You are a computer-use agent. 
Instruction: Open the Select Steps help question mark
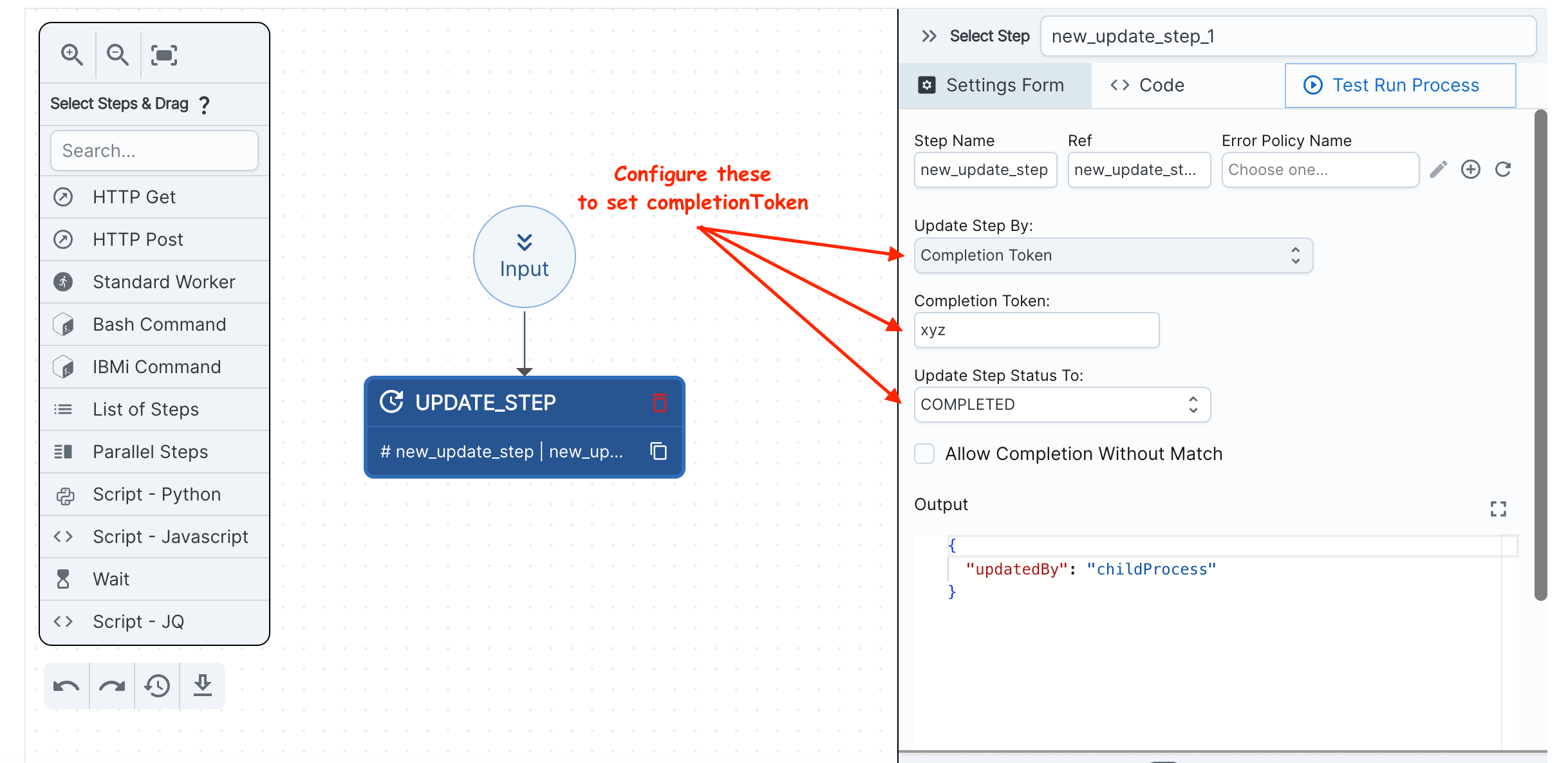[x=204, y=104]
